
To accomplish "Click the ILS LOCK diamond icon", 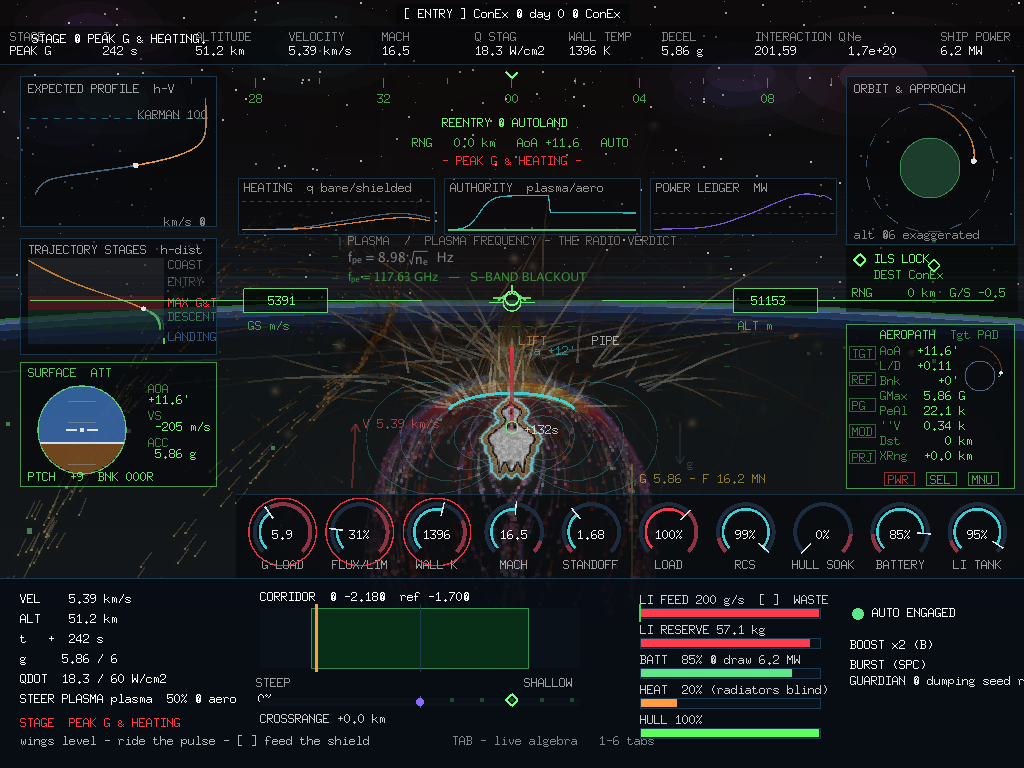I will coord(859,259).
